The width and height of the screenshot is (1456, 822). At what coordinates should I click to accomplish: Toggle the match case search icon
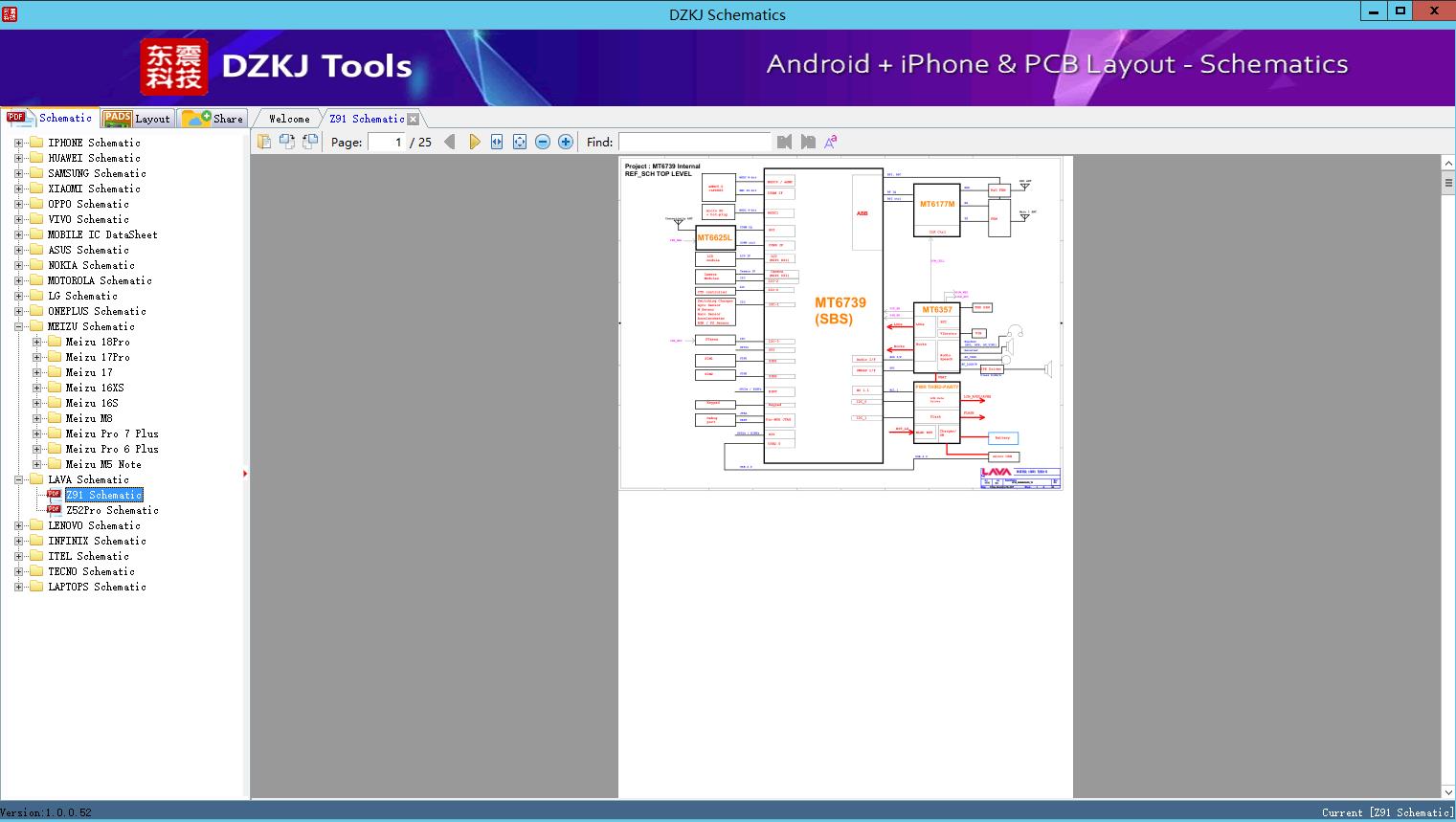[831, 142]
